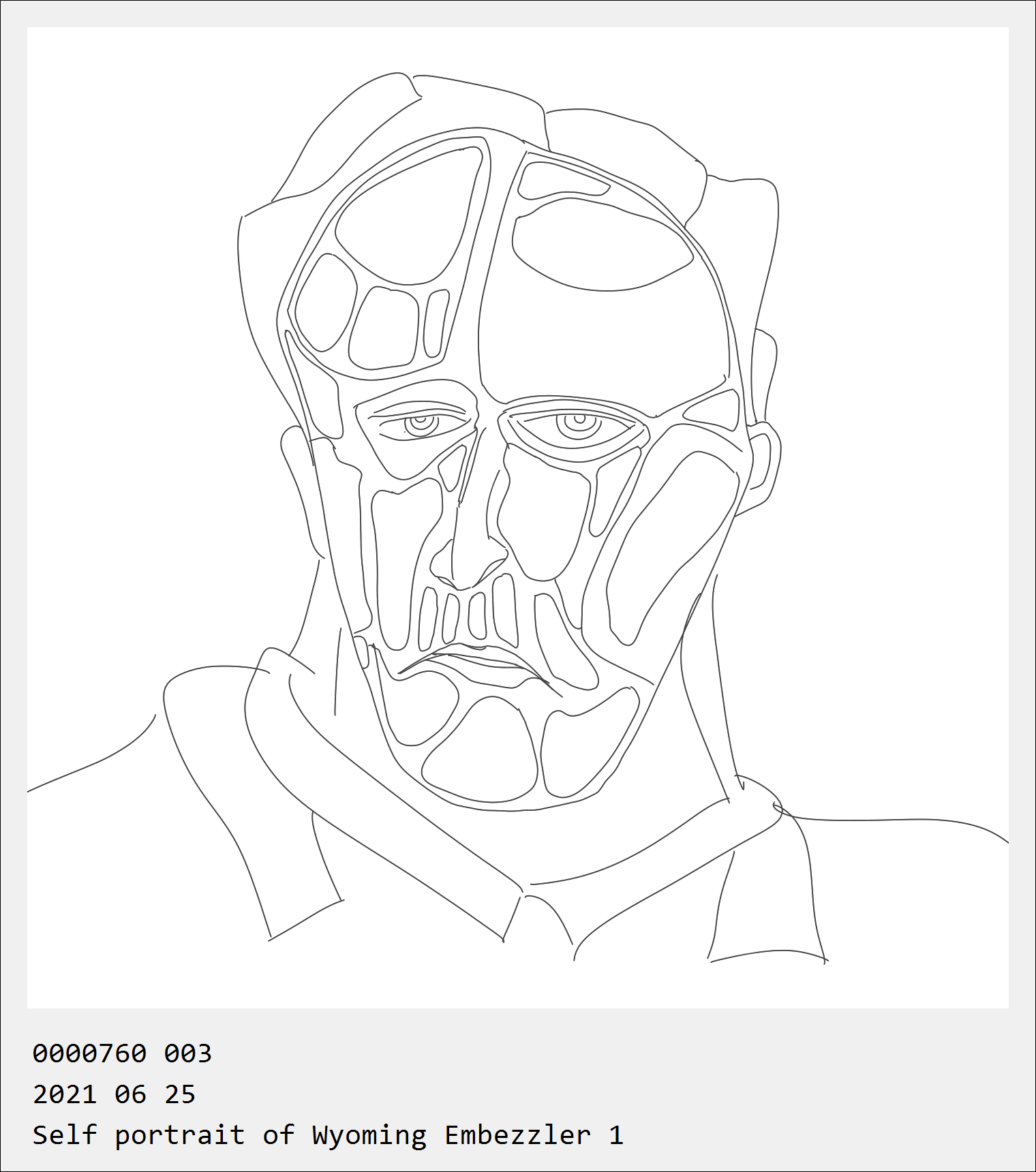
Task: Click the day number 25 in the date
Action: coord(180,1094)
